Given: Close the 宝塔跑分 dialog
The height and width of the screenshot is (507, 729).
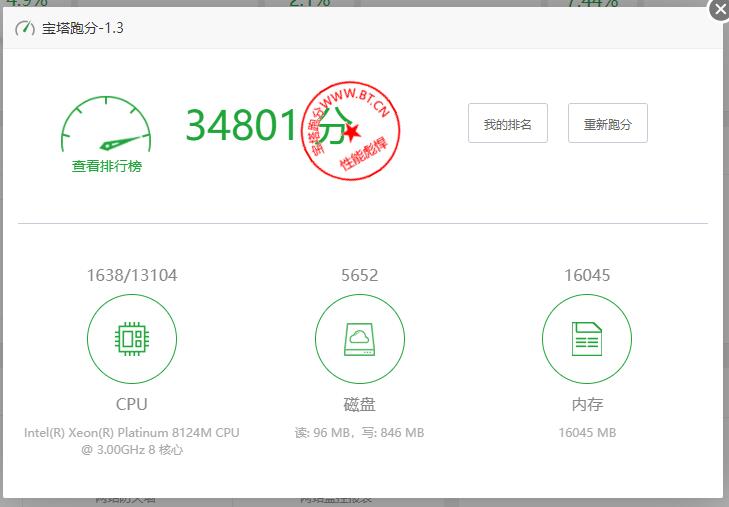Looking at the screenshot, I should [x=720, y=9].
